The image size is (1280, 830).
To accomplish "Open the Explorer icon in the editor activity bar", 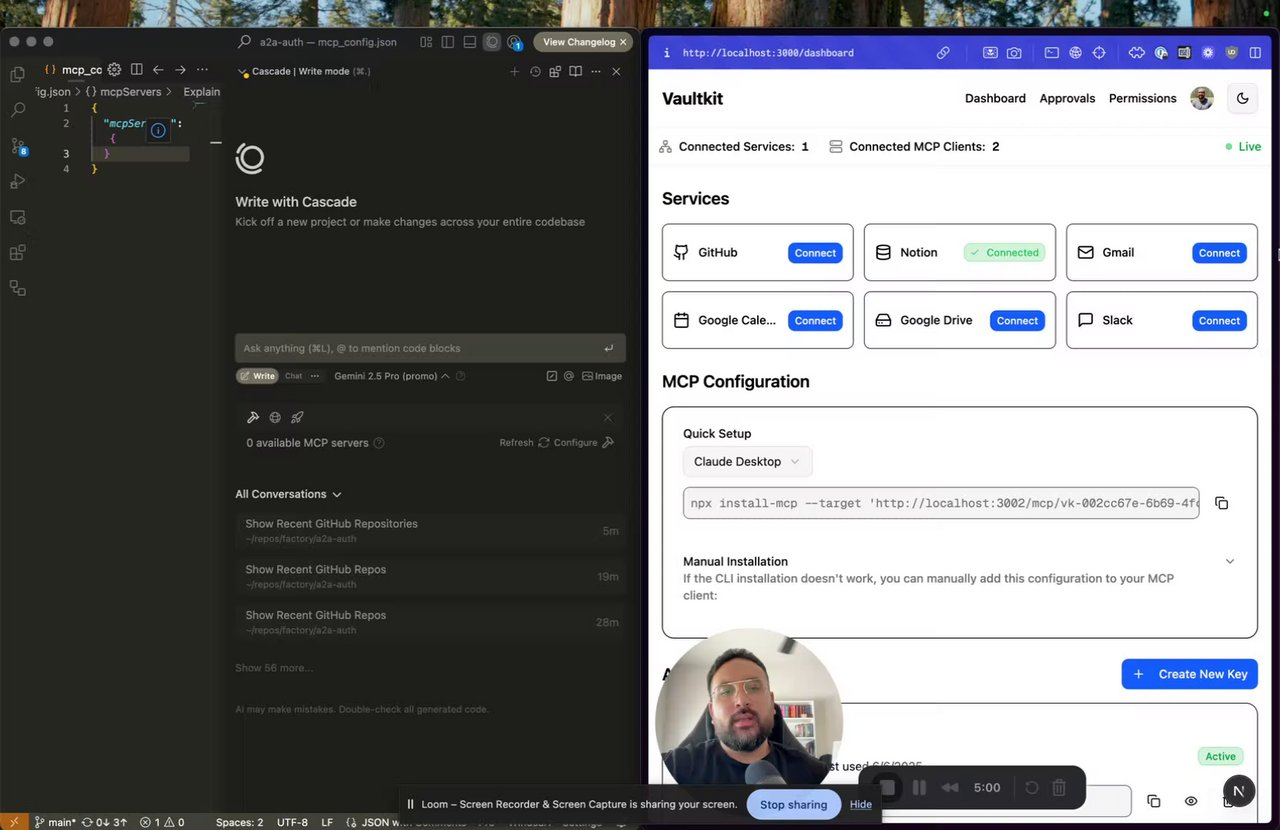I will [x=17, y=74].
